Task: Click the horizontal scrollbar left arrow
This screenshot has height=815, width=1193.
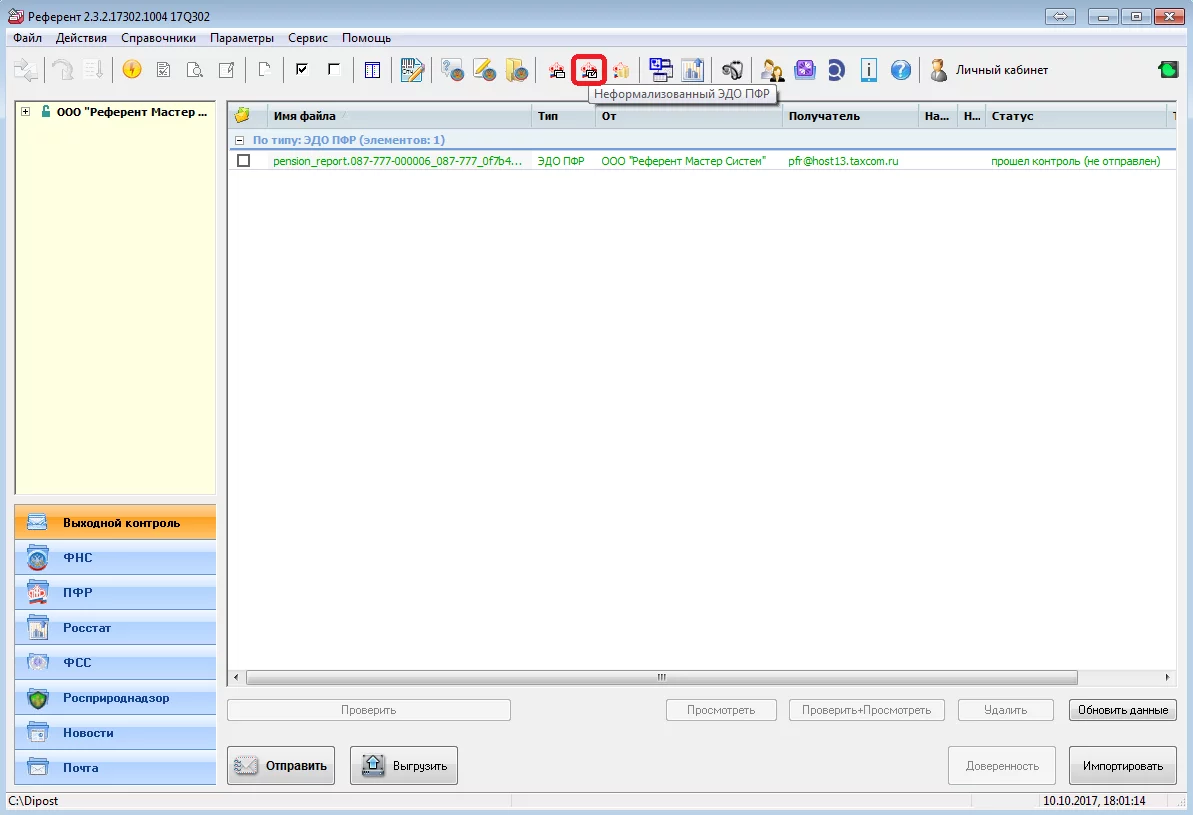Action: tap(236, 677)
